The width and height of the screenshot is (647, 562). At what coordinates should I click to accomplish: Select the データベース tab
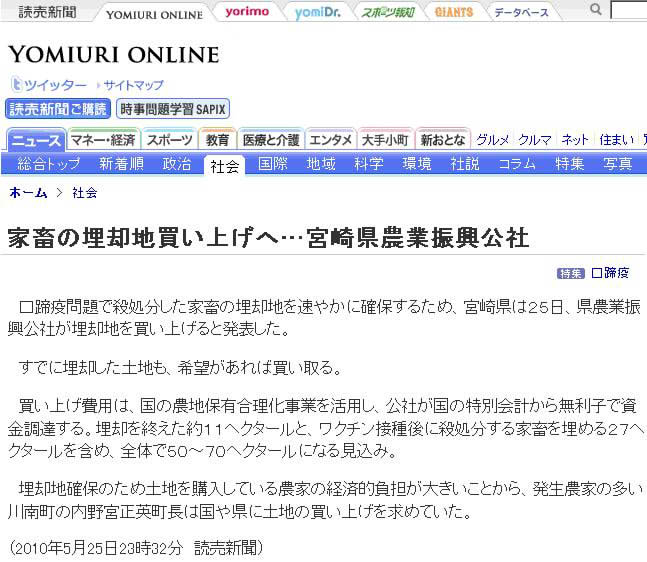pyautogui.click(x=521, y=12)
